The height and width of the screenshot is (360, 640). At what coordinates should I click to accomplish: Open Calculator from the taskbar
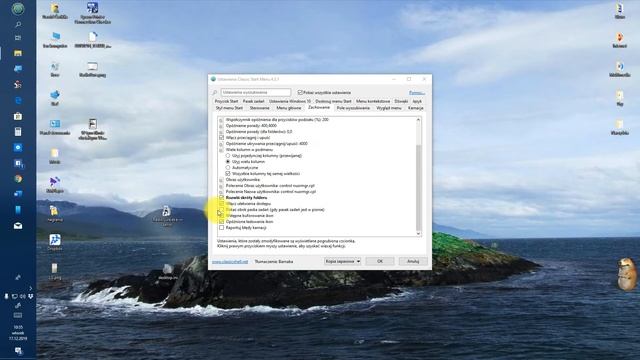(x=18, y=132)
